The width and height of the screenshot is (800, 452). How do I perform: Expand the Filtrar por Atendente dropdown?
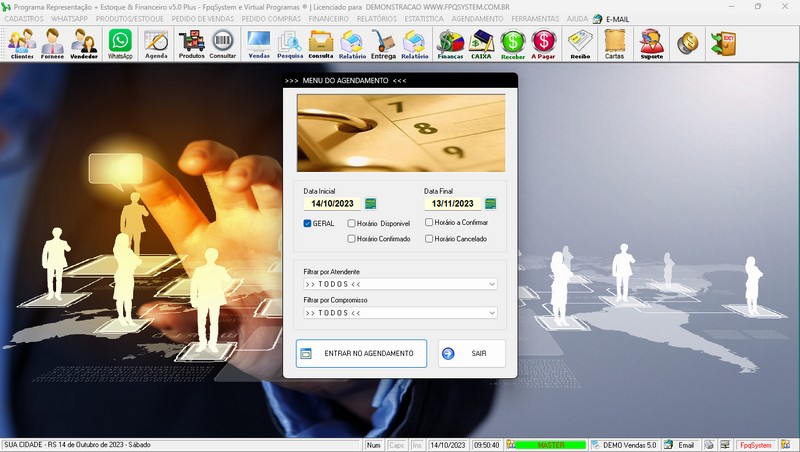[492, 284]
